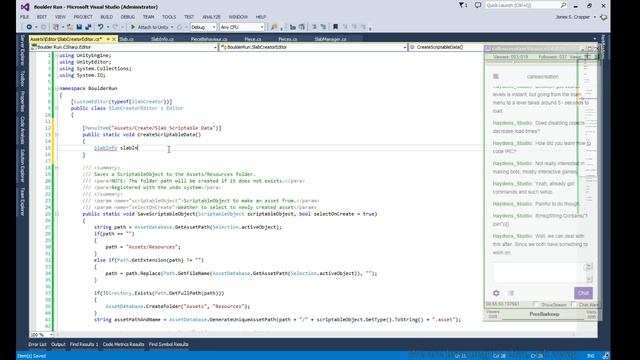Switch to the PieceBehaviour.cs tab

click(x=209, y=39)
